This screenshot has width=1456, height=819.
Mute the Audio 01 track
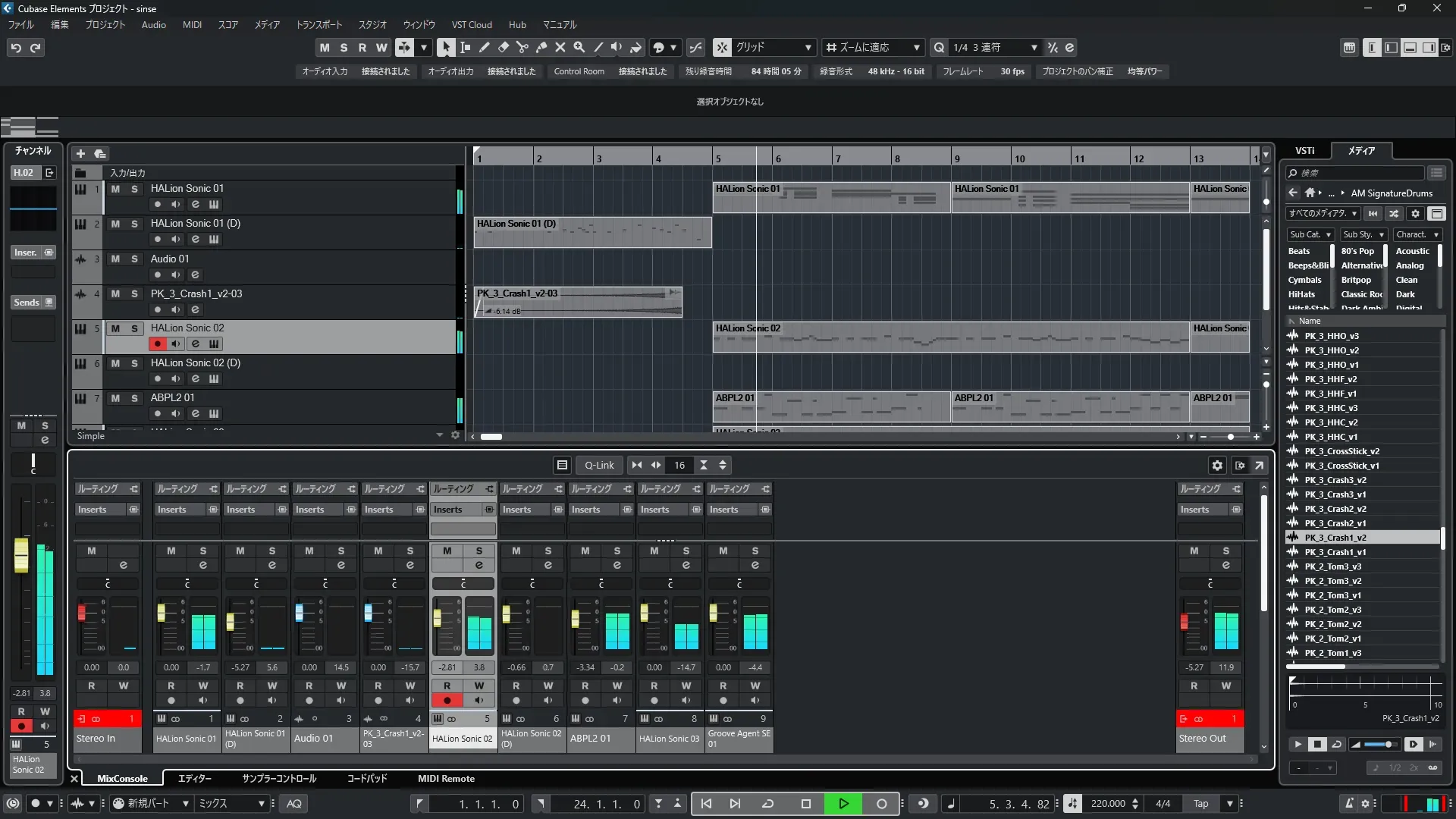(115, 259)
